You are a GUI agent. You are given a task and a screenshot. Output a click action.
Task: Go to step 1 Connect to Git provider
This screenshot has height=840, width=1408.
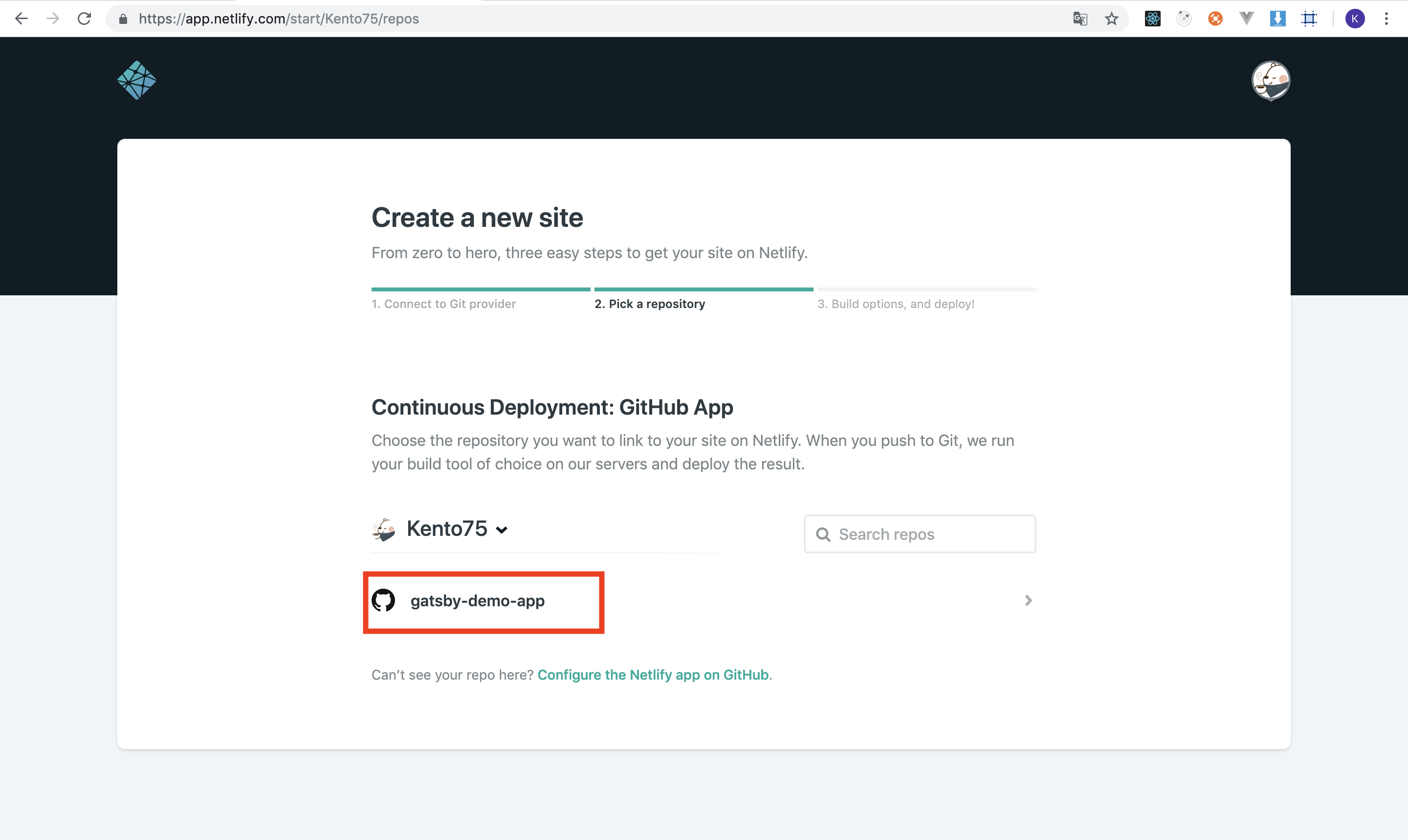point(443,304)
